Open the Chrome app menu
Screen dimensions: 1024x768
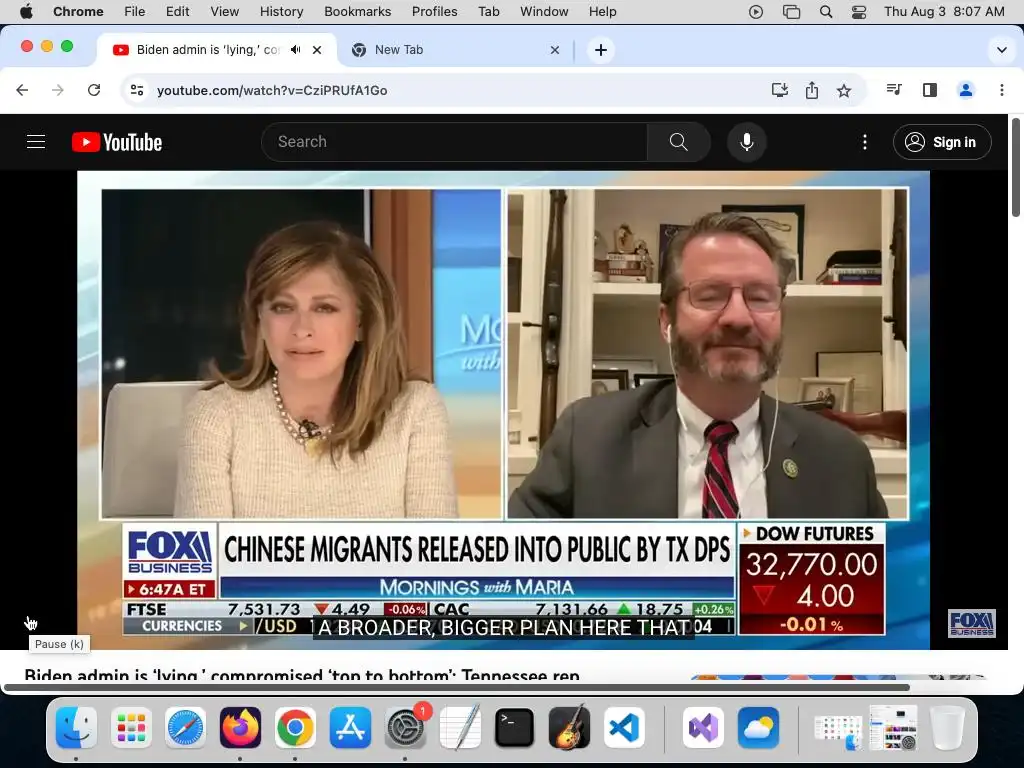pyautogui.click(x=78, y=11)
